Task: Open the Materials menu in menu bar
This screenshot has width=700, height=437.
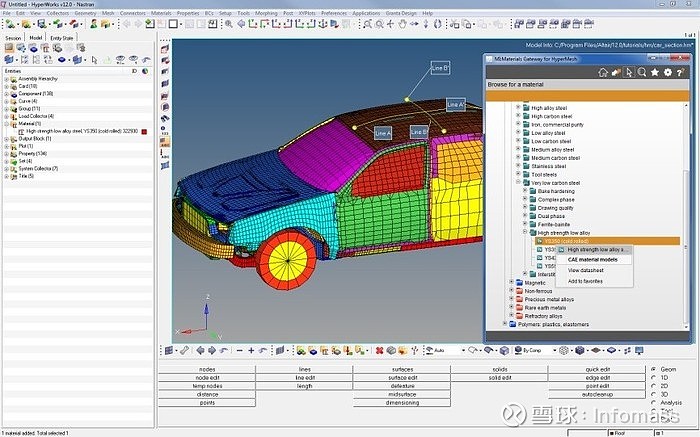Action: [x=162, y=13]
